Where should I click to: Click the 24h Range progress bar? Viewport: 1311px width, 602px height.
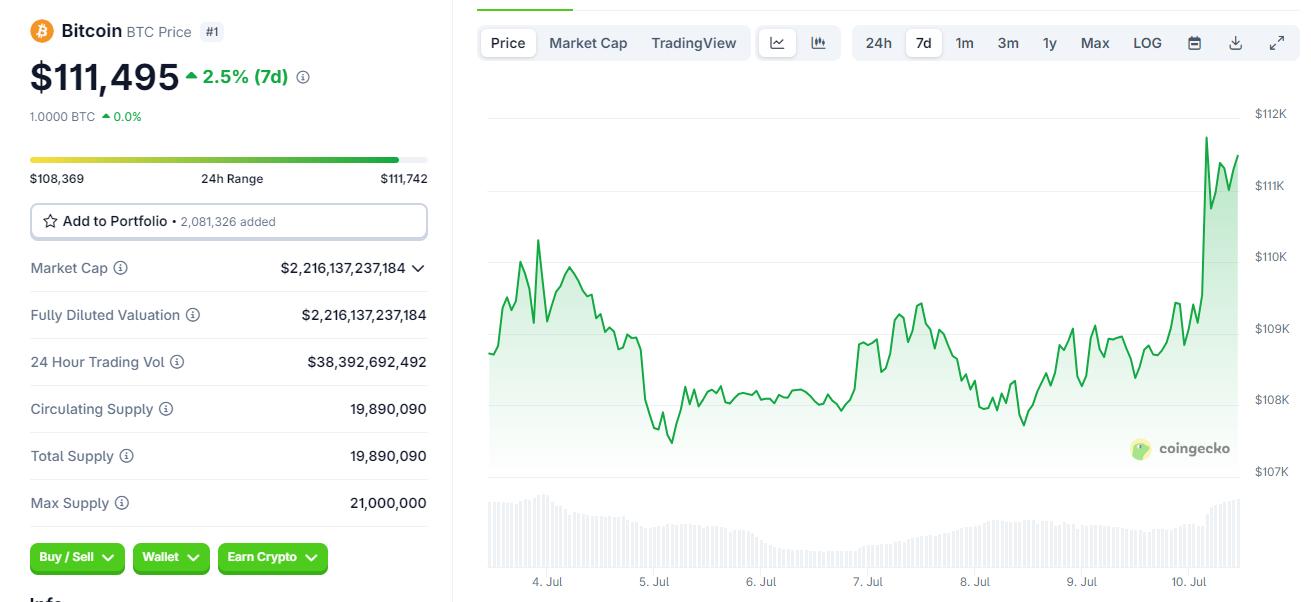click(x=229, y=160)
